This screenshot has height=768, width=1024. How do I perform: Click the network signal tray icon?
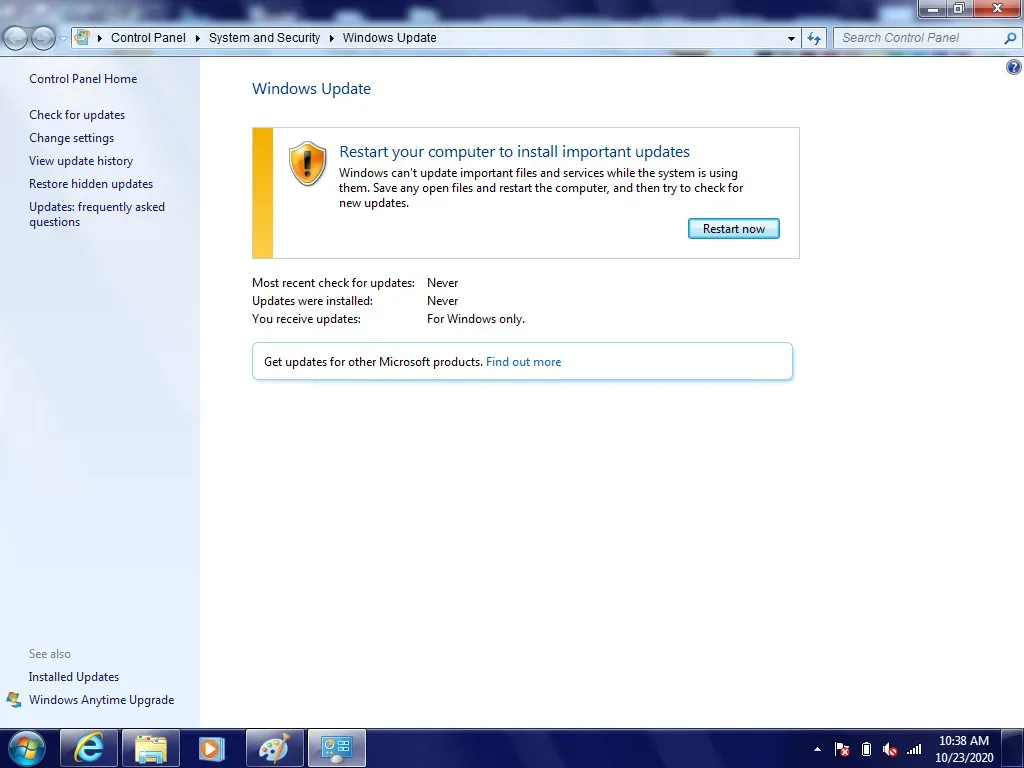(x=914, y=749)
